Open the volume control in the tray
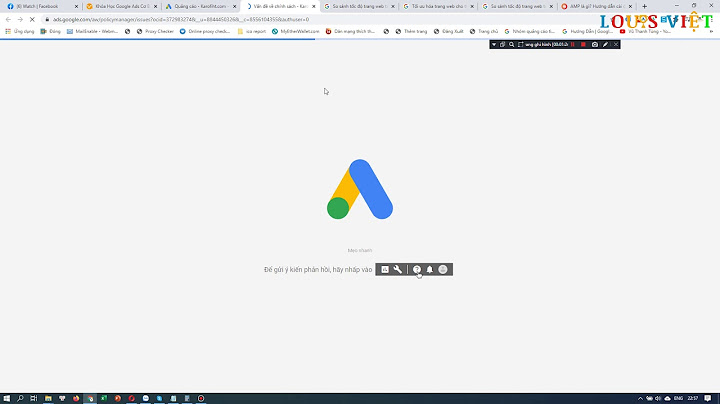 click(x=658, y=398)
